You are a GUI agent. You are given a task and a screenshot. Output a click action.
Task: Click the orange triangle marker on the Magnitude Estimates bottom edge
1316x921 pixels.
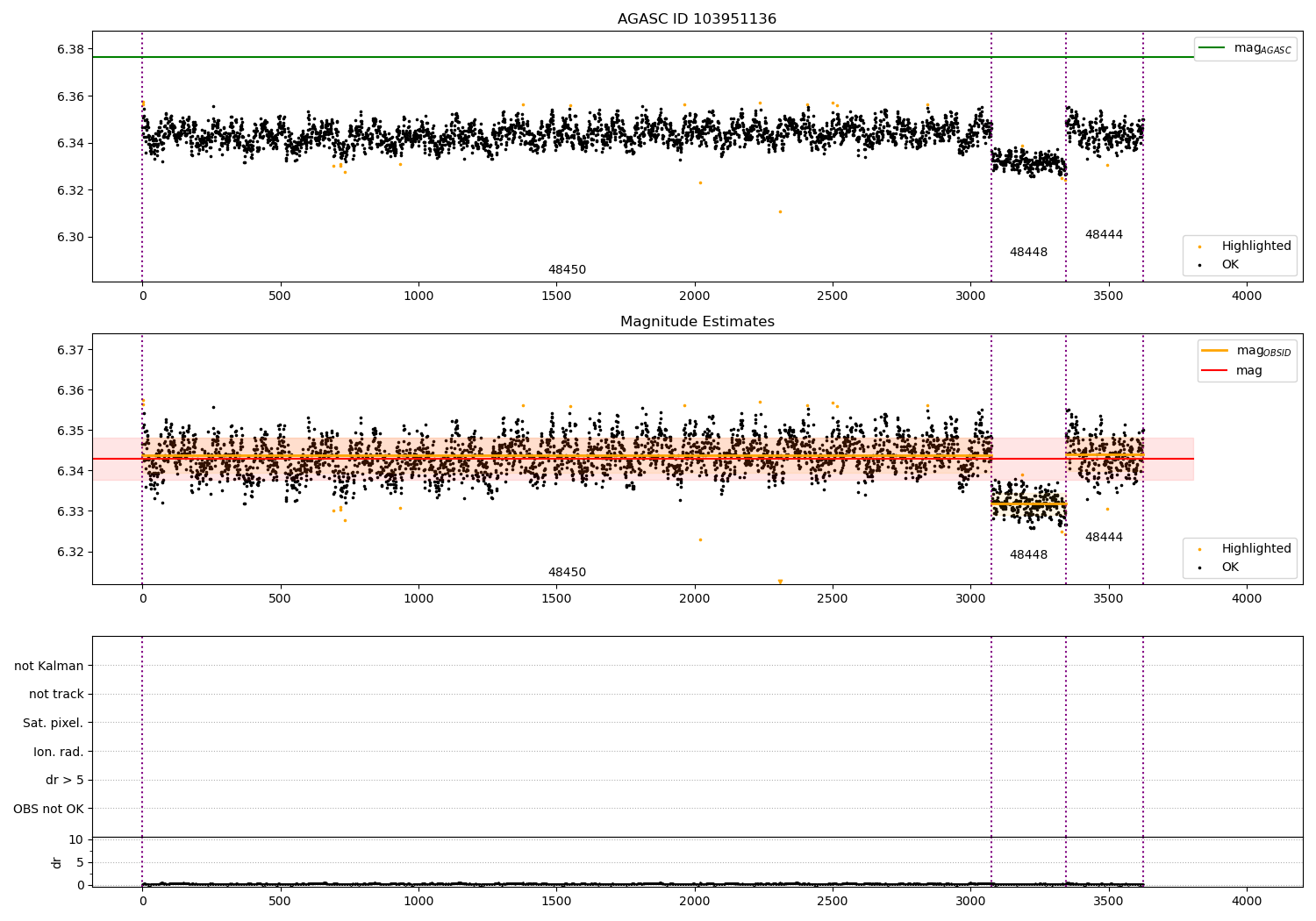(780, 582)
